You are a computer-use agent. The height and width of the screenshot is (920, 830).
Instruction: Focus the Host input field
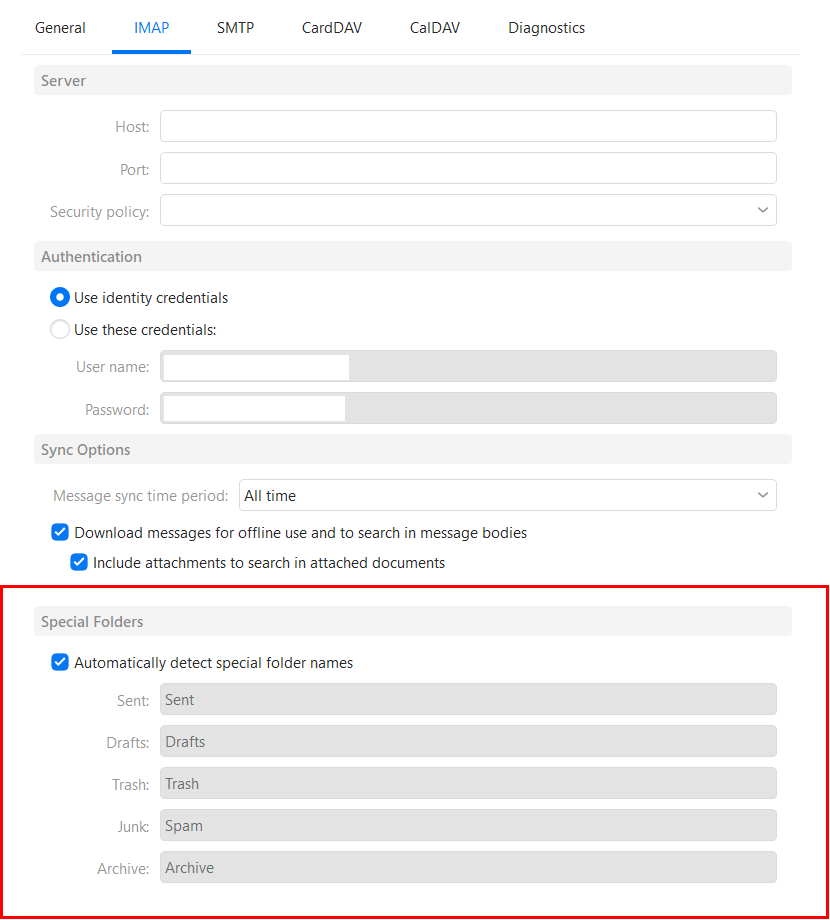coord(468,126)
